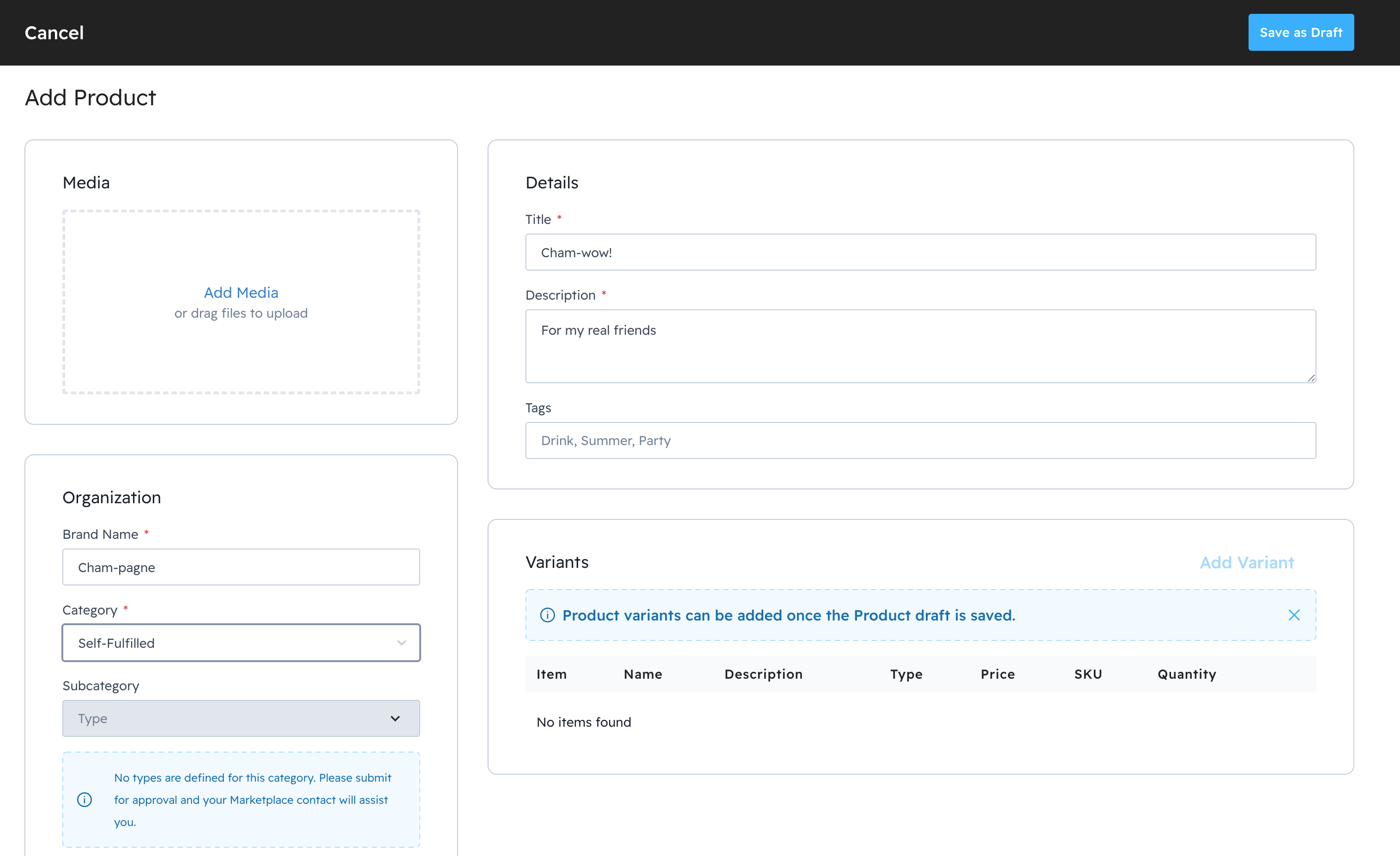Cancel adding the product
Viewport: 1400px width, 856px height.
tap(54, 33)
